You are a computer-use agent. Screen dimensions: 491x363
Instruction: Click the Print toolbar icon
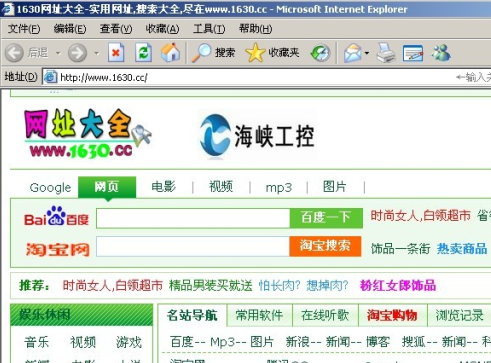click(386, 53)
